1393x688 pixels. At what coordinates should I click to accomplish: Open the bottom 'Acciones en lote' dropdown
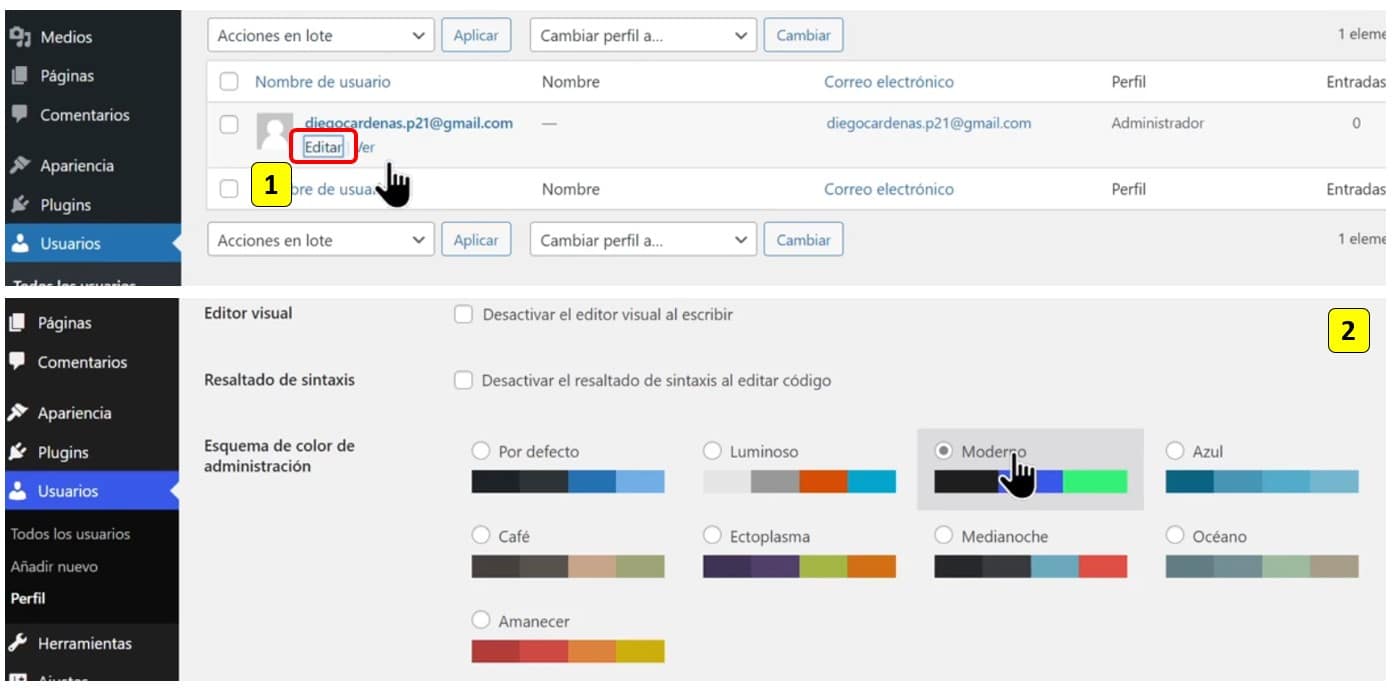click(x=320, y=240)
